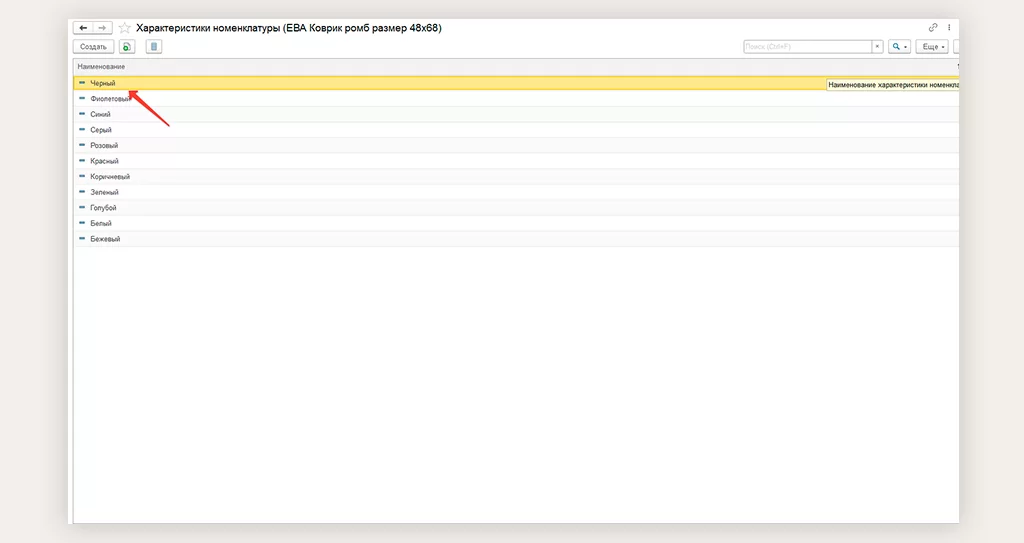Screen dimensions: 1024x543
Task: Select the Коричневый characteristic
Action: point(110,176)
